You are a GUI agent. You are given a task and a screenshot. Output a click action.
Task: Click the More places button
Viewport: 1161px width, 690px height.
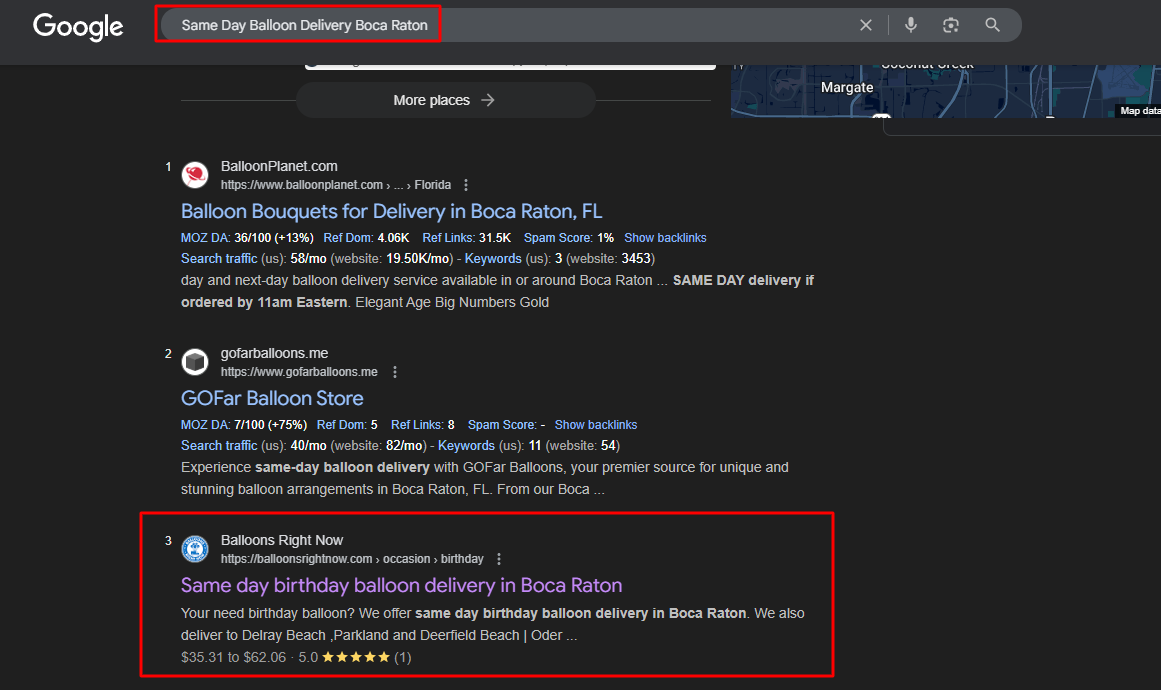click(445, 100)
